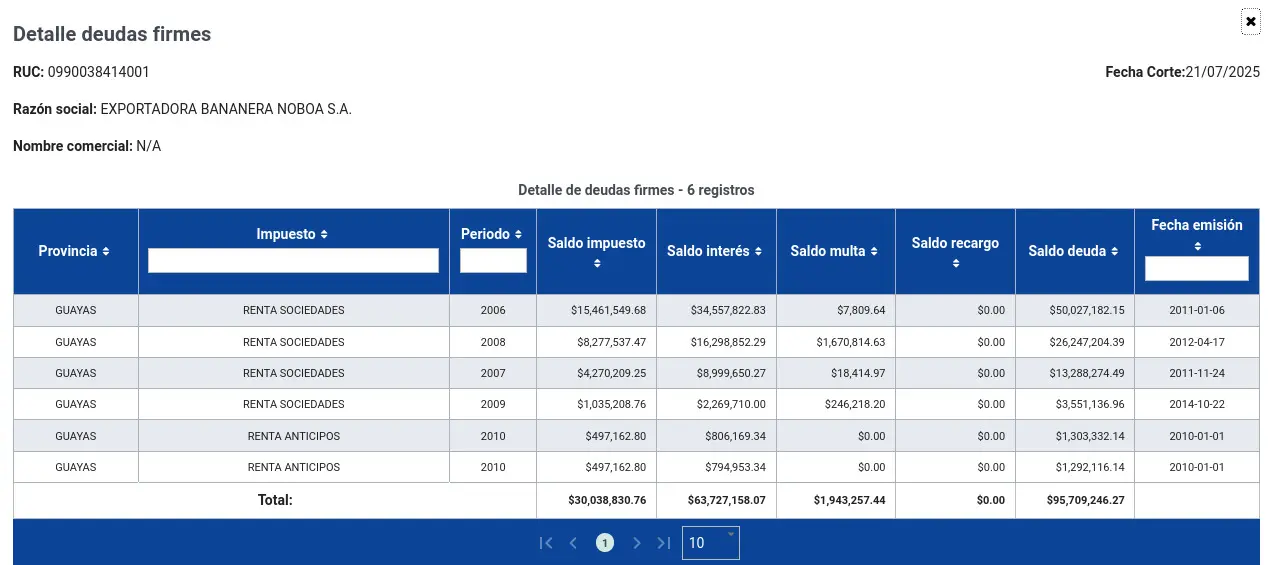This screenshot has width=1271, height=565.
Task: Click fecha emisión 2011-01-06 cell
Action: tap(1197, 310)
